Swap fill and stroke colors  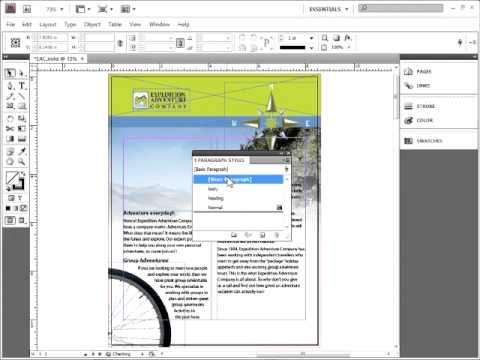[23, 174]
